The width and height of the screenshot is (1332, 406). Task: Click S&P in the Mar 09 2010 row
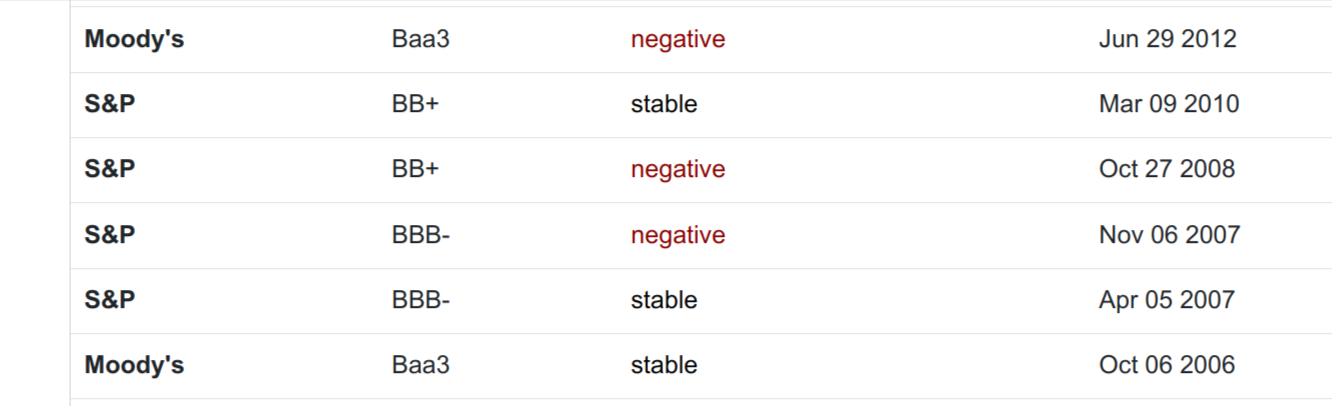click(110, 104)
